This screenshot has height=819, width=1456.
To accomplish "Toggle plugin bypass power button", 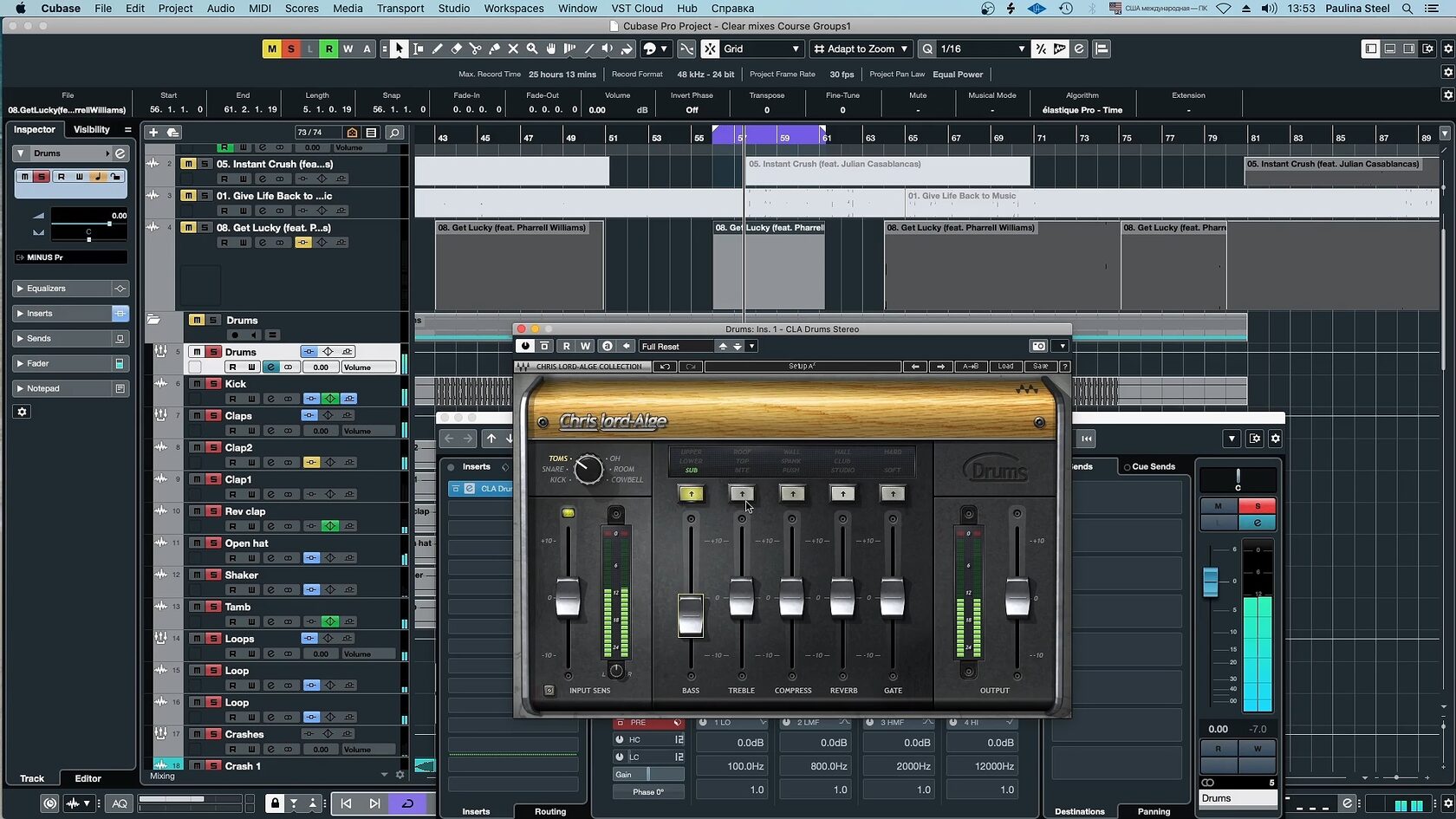I will click(525, 346).
